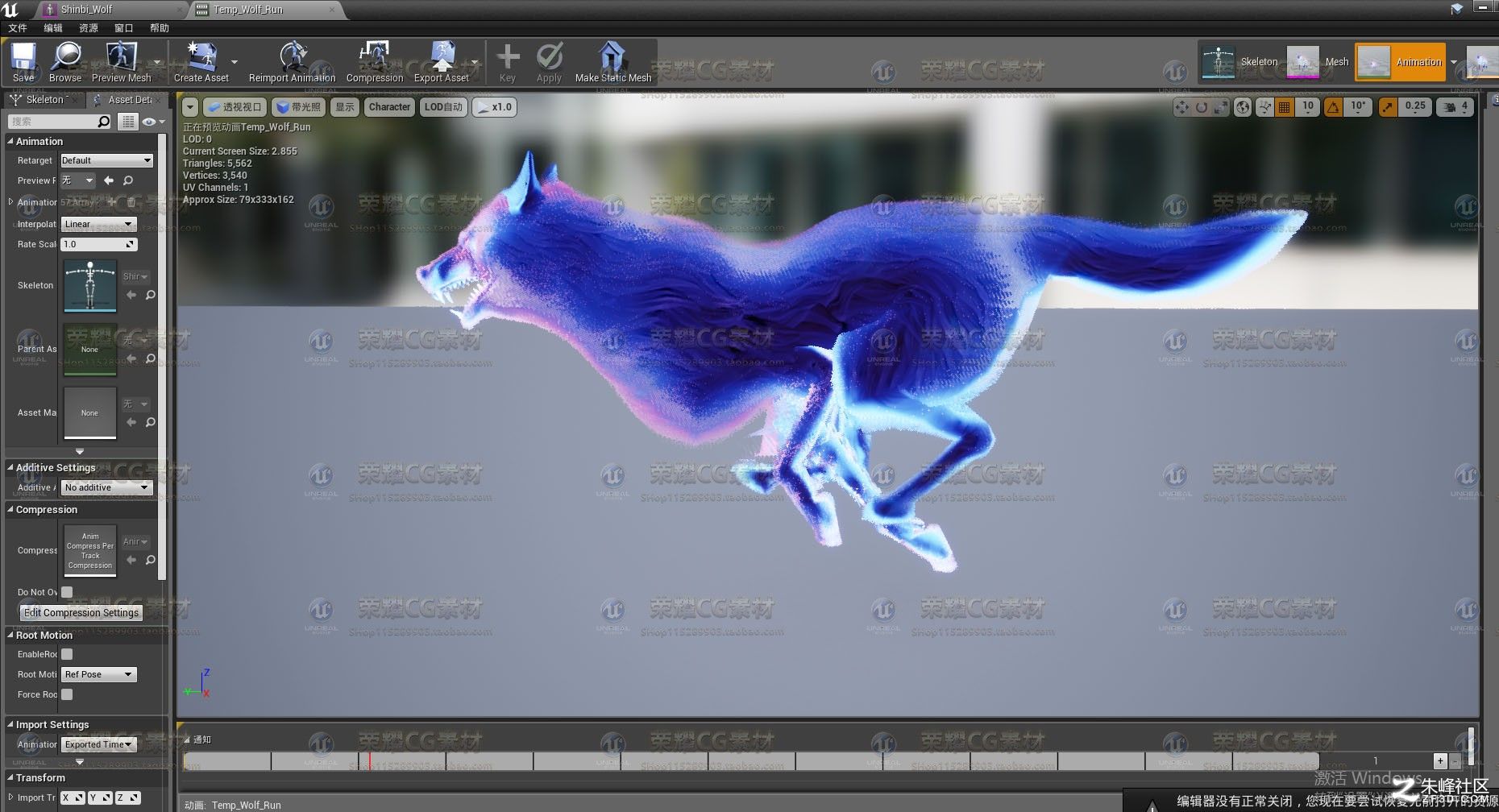Open the Root Motion Ref Pose dropdown
Viewport: 1499px width, 812px height.
pos(98,674)
